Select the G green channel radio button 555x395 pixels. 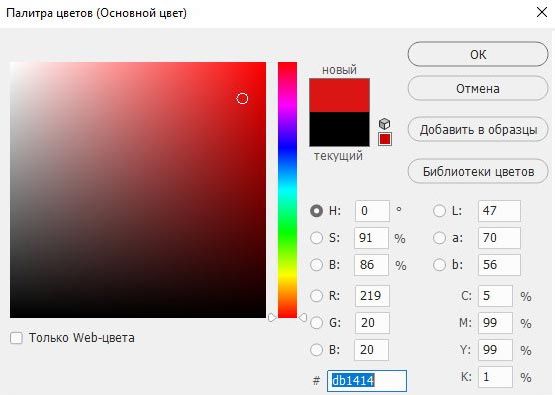[x=316, y=322]
